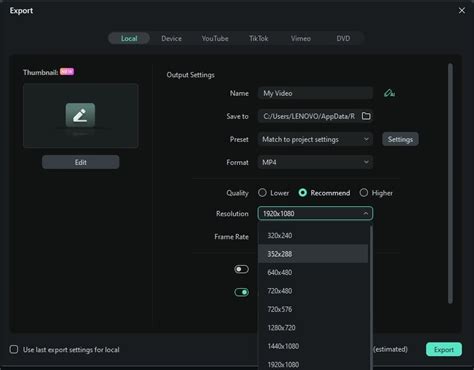This screenshot has width=474, height=370.
Task: Open preset Settings button
Action: 400,139
